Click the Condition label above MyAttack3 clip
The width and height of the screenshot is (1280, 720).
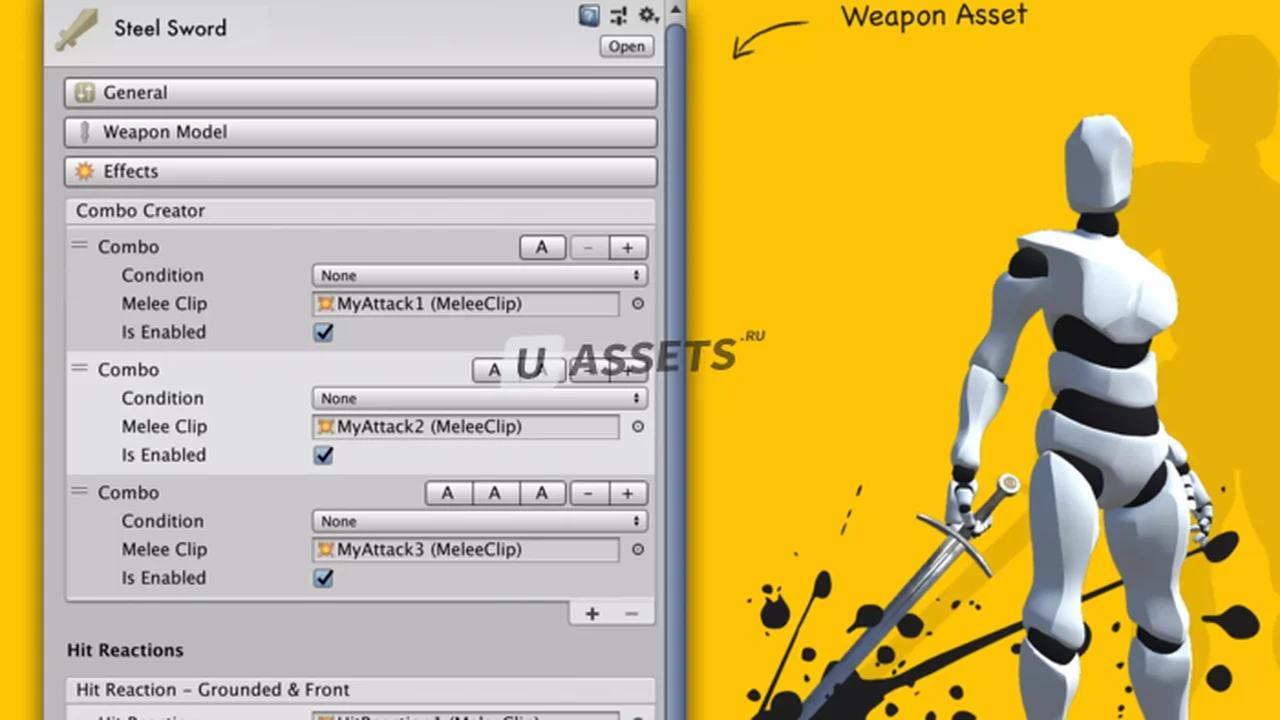tap(162, 521)
